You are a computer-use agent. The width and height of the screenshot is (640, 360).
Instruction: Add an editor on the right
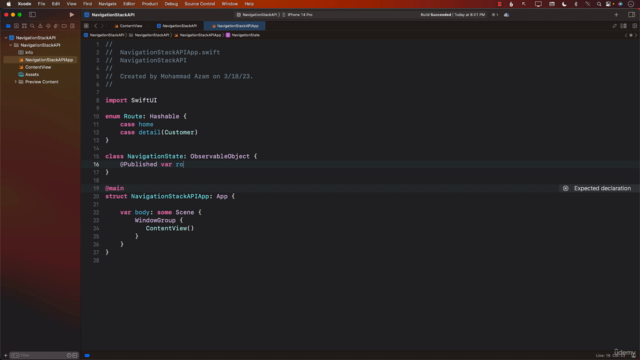pyautogui.click(x=634, y=26)
